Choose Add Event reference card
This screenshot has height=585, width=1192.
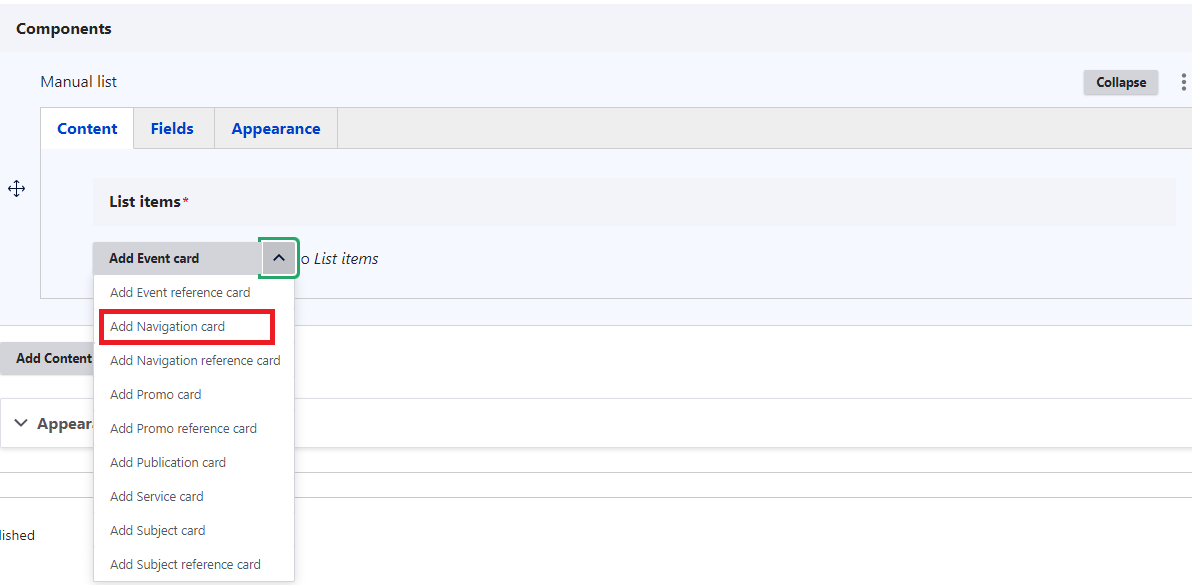point(180,293)
